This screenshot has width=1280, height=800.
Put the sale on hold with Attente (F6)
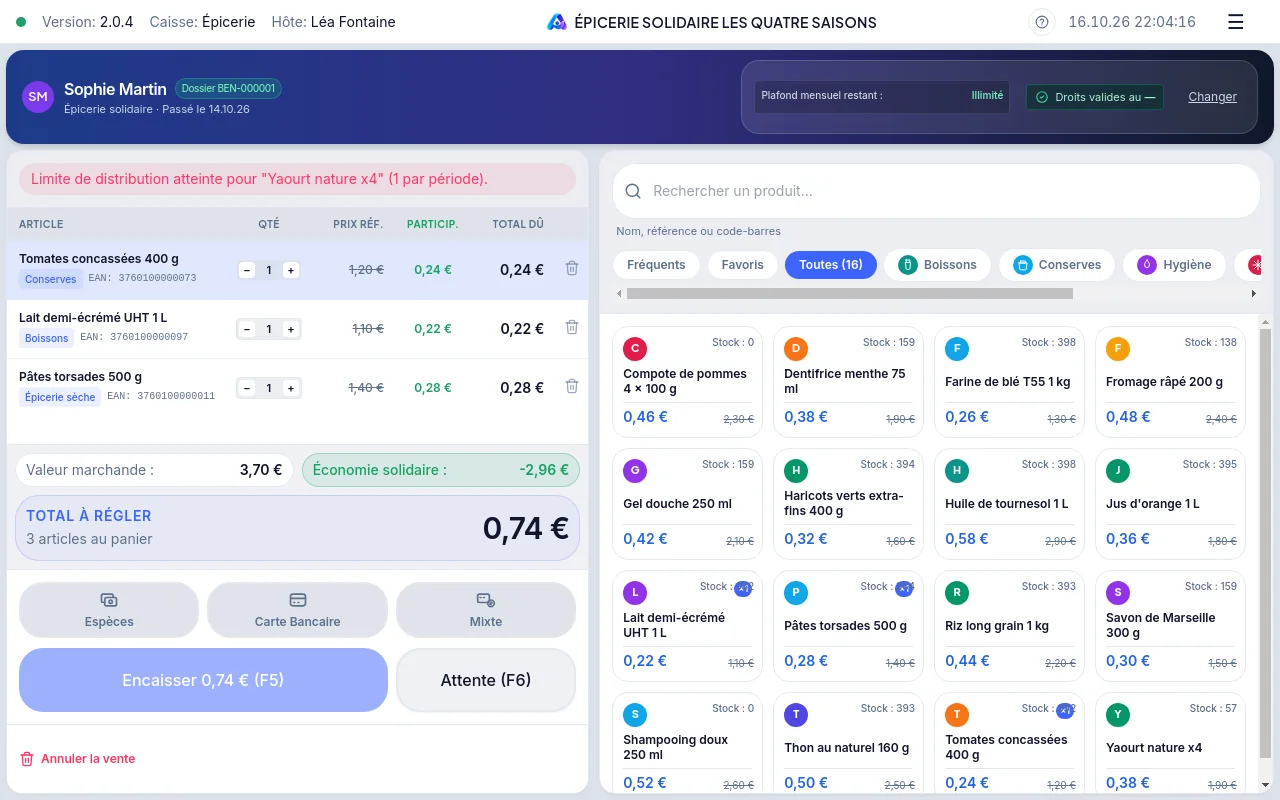tap(486, 680)
